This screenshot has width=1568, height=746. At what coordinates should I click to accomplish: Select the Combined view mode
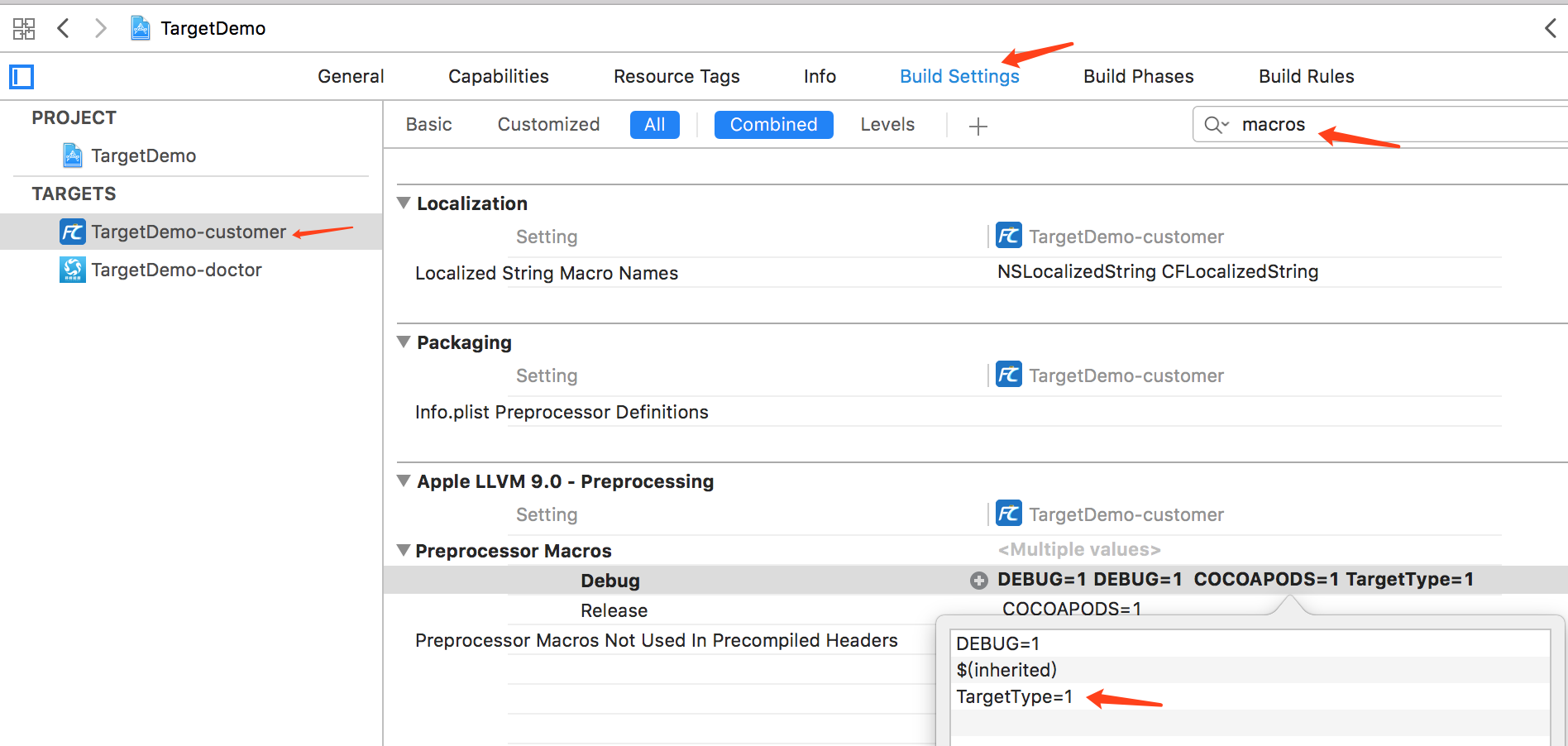(x=774, y=125)
